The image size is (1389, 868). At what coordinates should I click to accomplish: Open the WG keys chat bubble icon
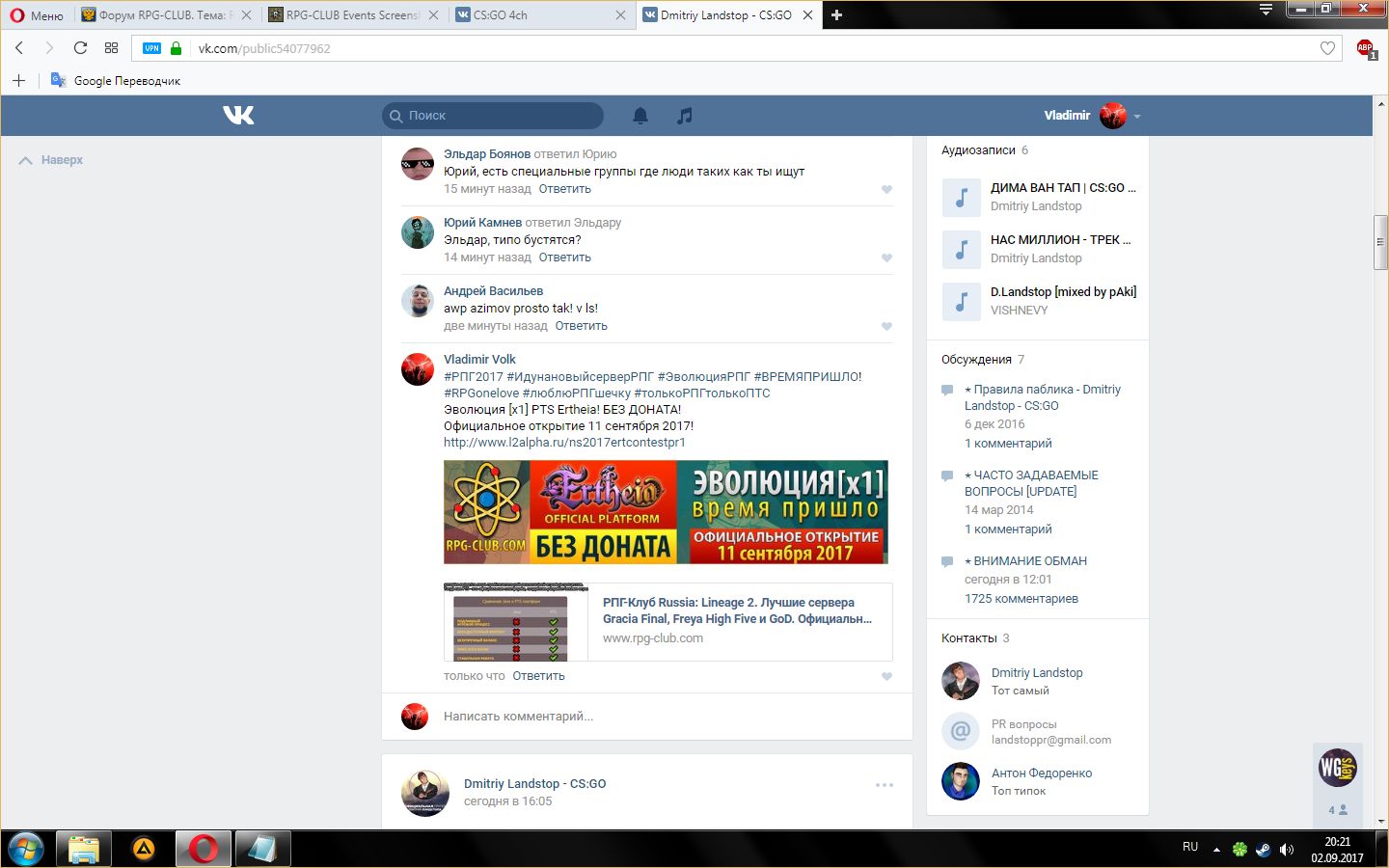point(1338,768)
